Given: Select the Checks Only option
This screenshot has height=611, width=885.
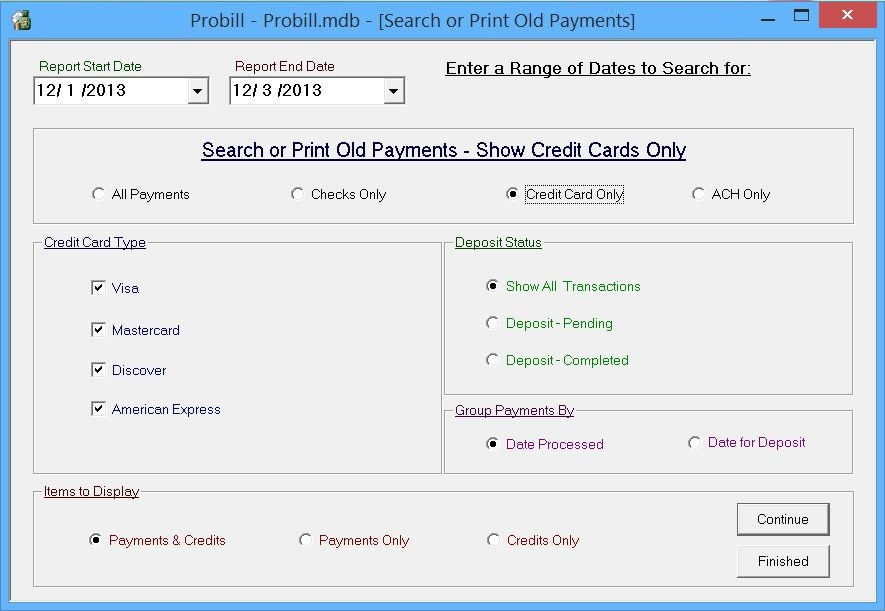Looking at the screenshot, I should 297,194.
